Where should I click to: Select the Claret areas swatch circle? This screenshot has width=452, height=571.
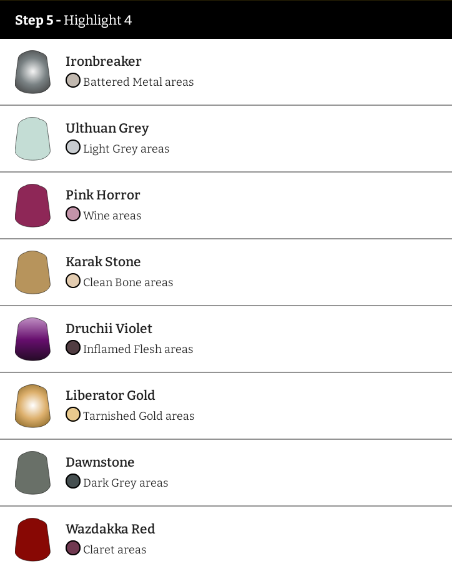[73, 548]
